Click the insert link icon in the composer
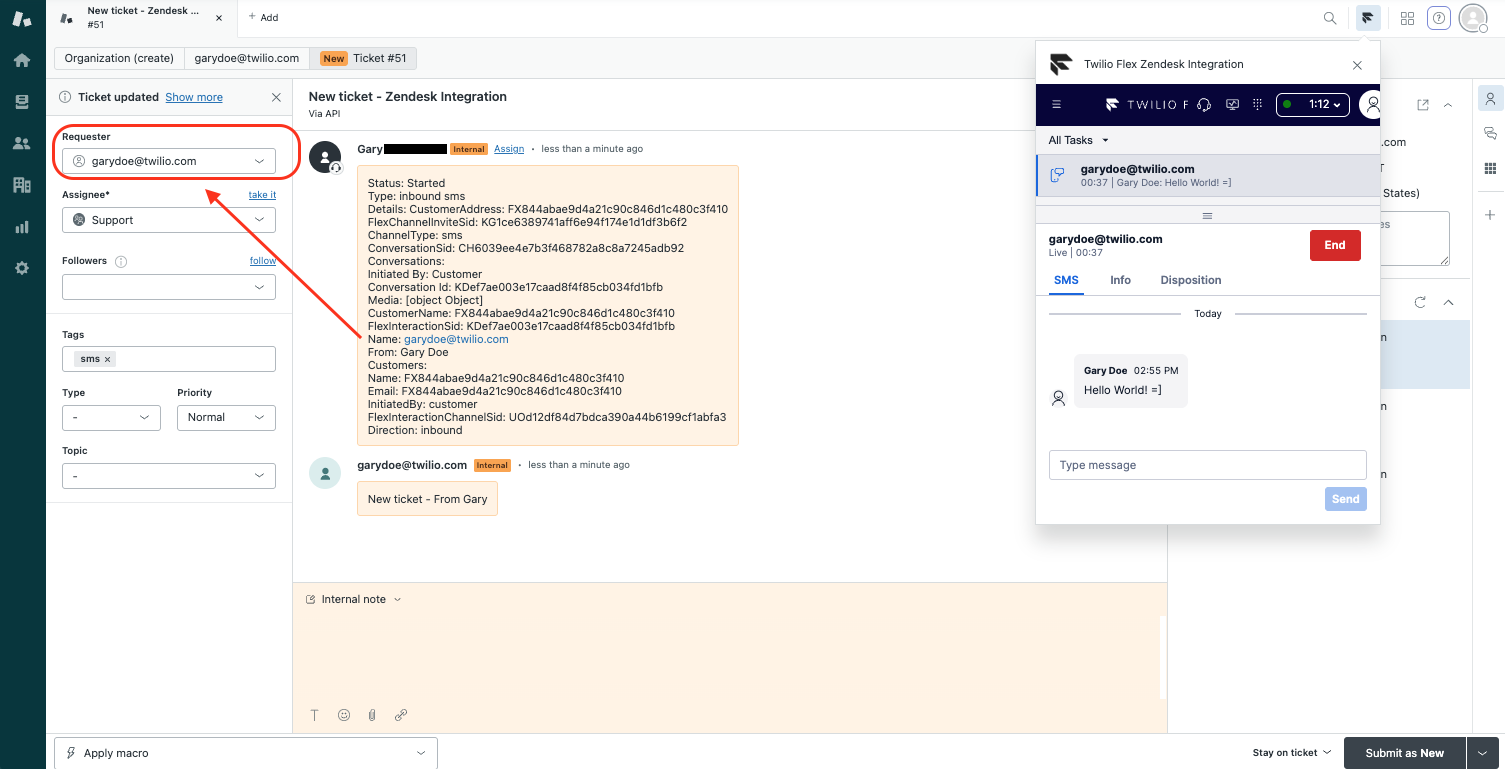Image resolution: width=1505 pixels, height=769 pixels. pyautogui.click(x=401, y=715)
